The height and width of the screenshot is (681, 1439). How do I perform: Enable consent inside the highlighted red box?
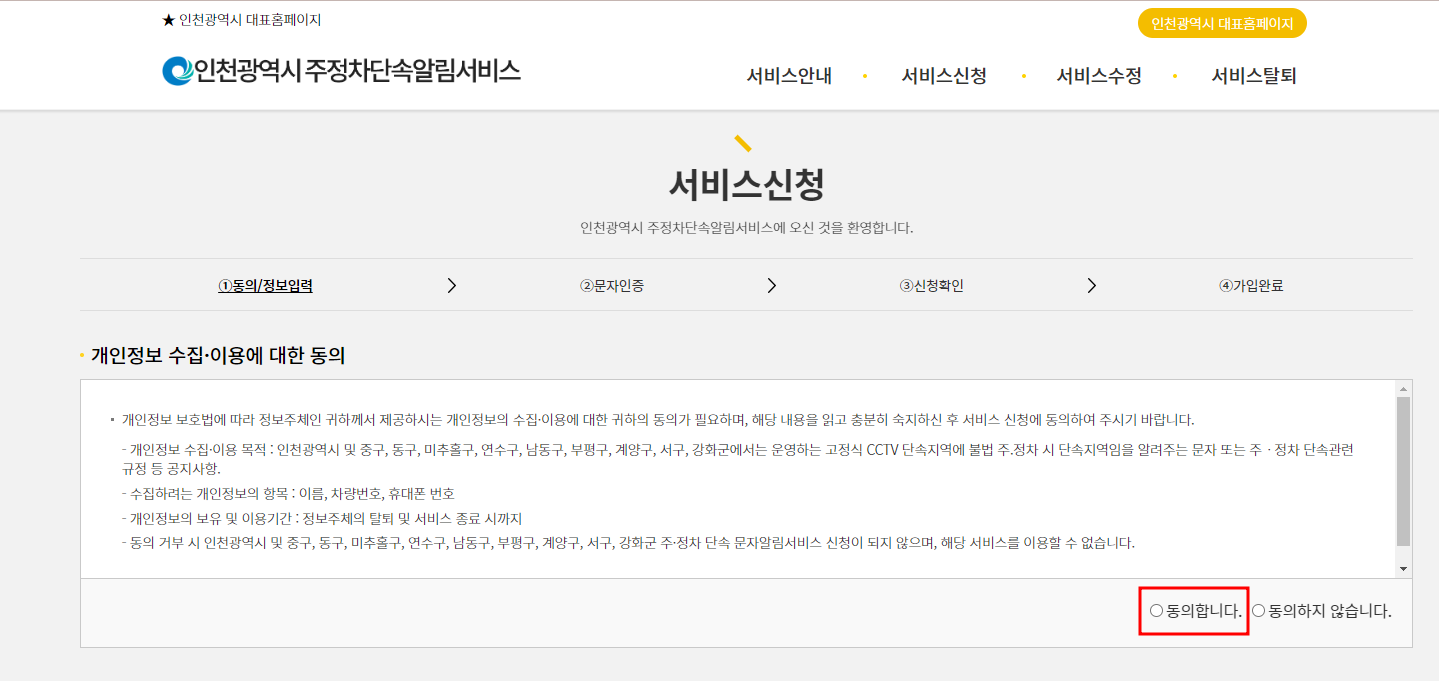pos(1155,611)
